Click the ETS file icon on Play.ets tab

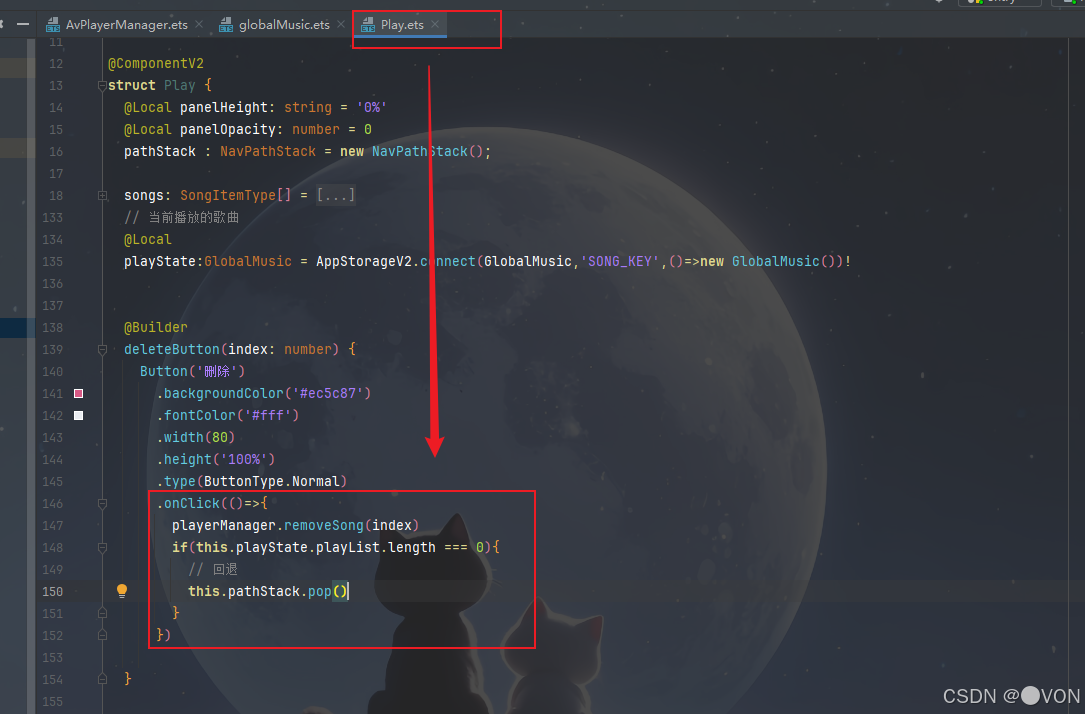[367, 26]
